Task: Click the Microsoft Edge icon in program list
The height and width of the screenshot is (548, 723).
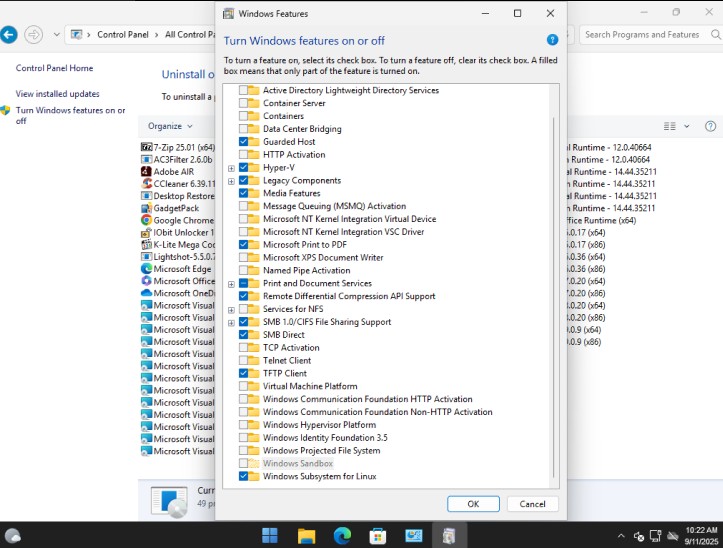Action: pyautogui.click(x=146, y=269)
